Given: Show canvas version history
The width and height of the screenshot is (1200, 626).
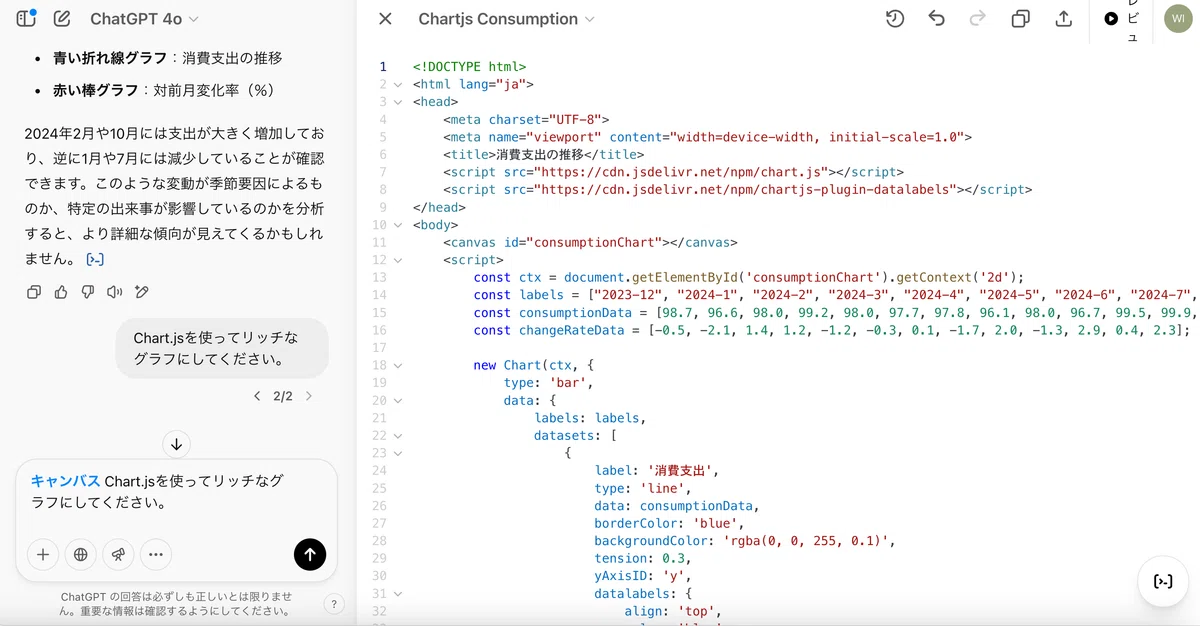Looking at the screenshot, I should [895, 19].
